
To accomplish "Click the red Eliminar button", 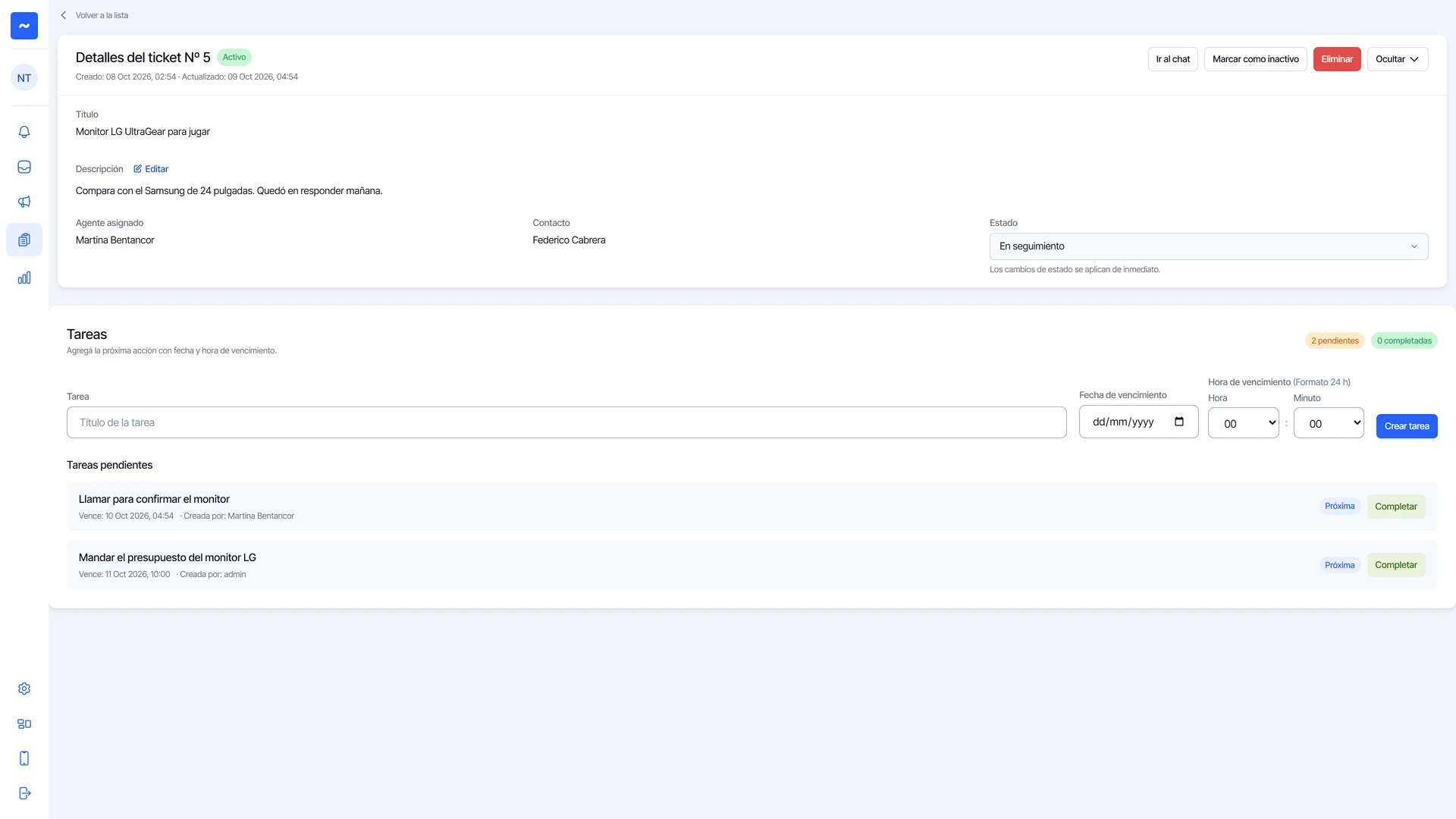I will [x=1337, y=59].
